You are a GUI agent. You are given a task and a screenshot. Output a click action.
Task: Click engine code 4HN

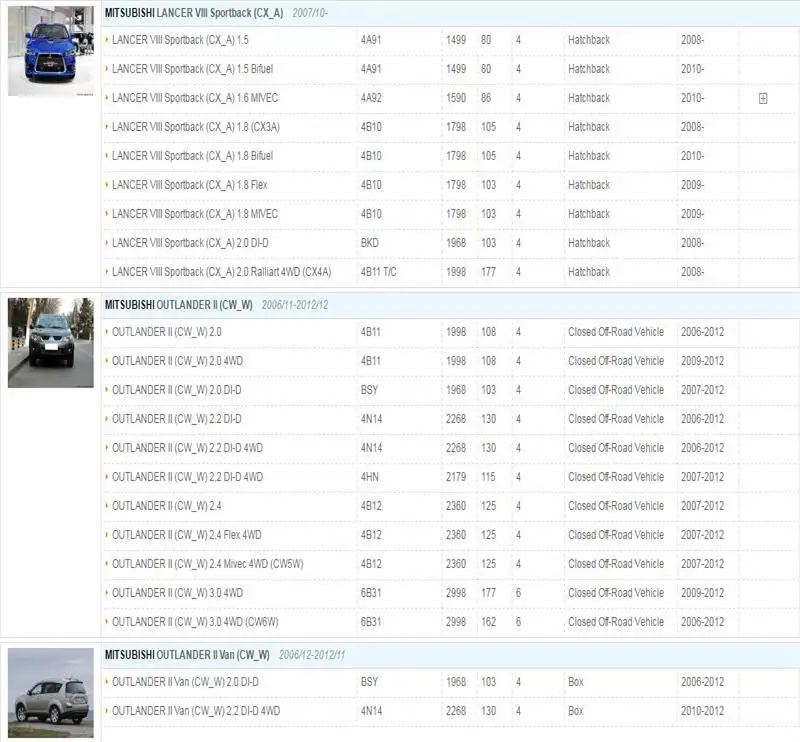tap(369, 478)
